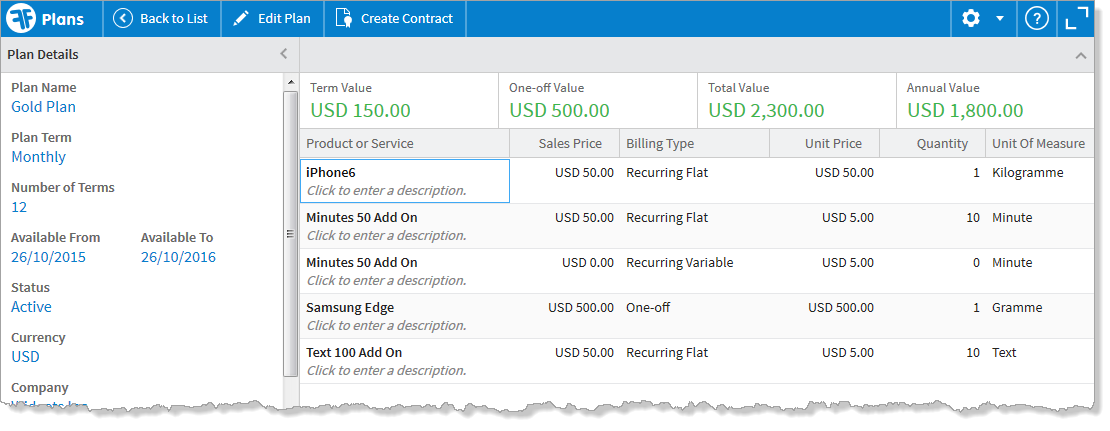Sort by Product or Service column
This screenshot has height=431, width=1110.
click(360, 143)
